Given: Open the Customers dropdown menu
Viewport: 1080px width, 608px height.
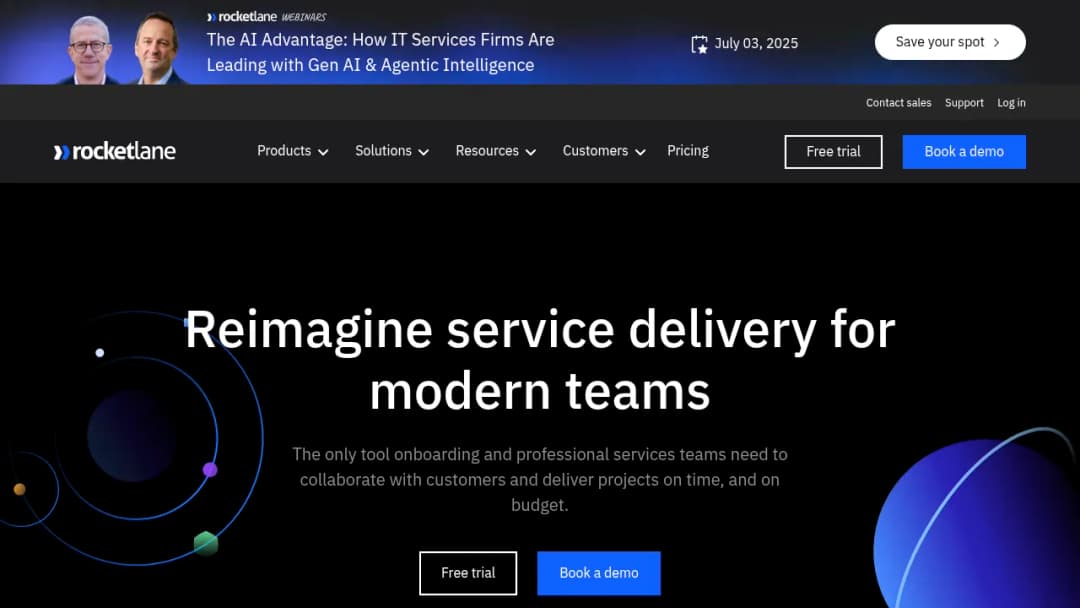Looking at the screenshot, I should click(x=604, y=151).
